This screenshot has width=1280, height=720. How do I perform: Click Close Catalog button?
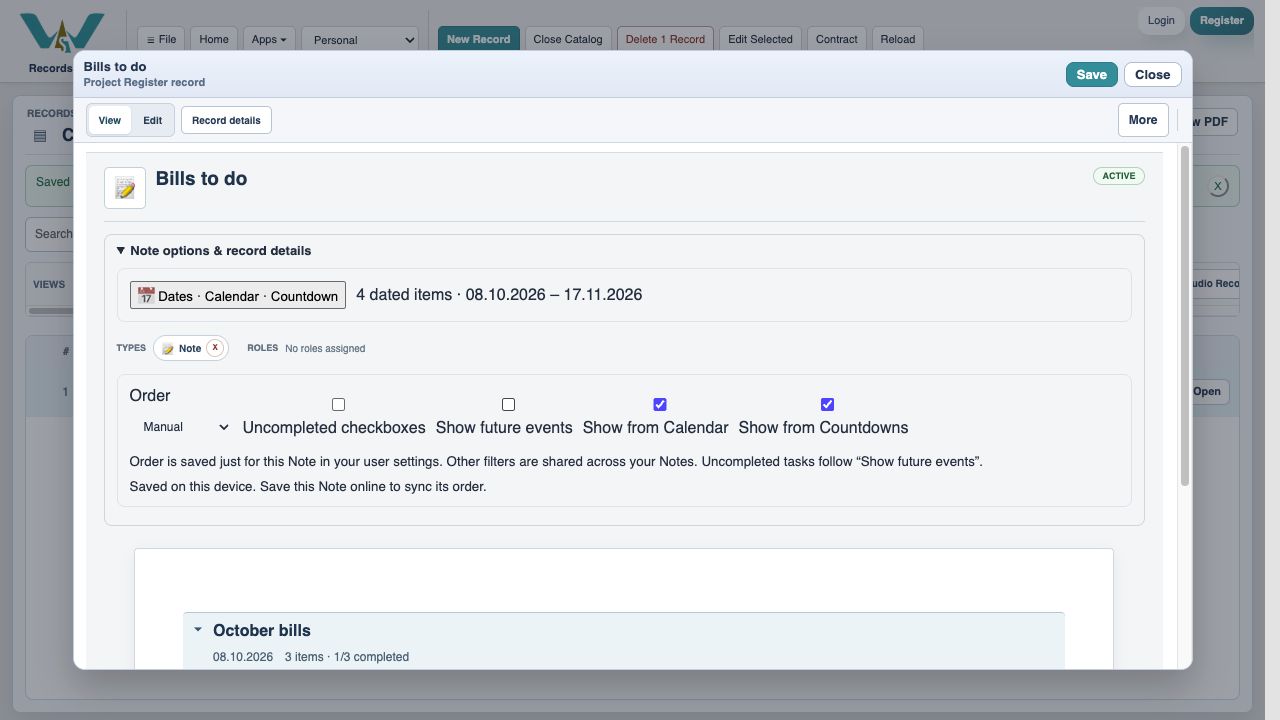coord(568,39)
